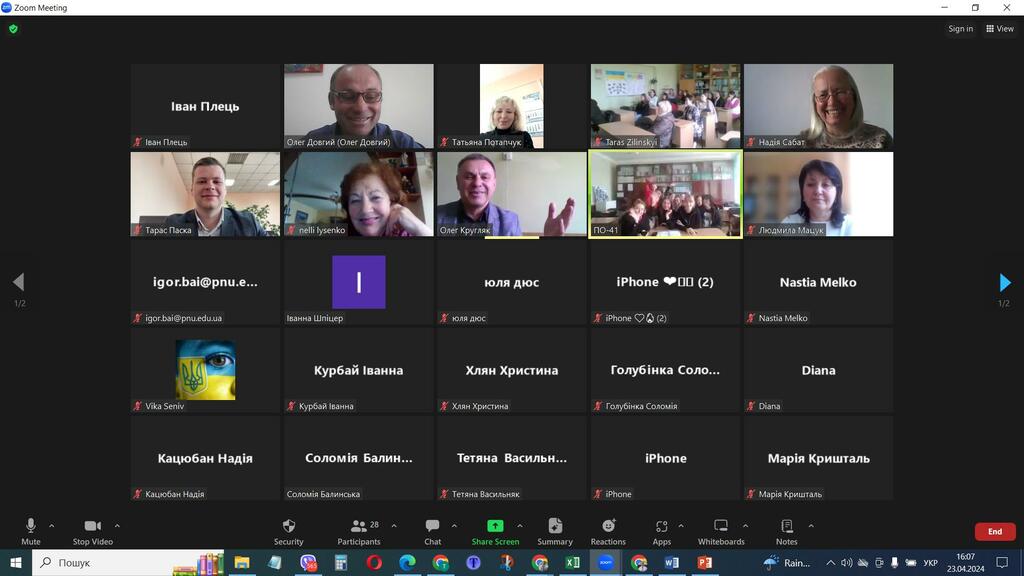Expand the arrow next to Share Screen
The width and height of the screenshot is (1024, 576).
520,525
